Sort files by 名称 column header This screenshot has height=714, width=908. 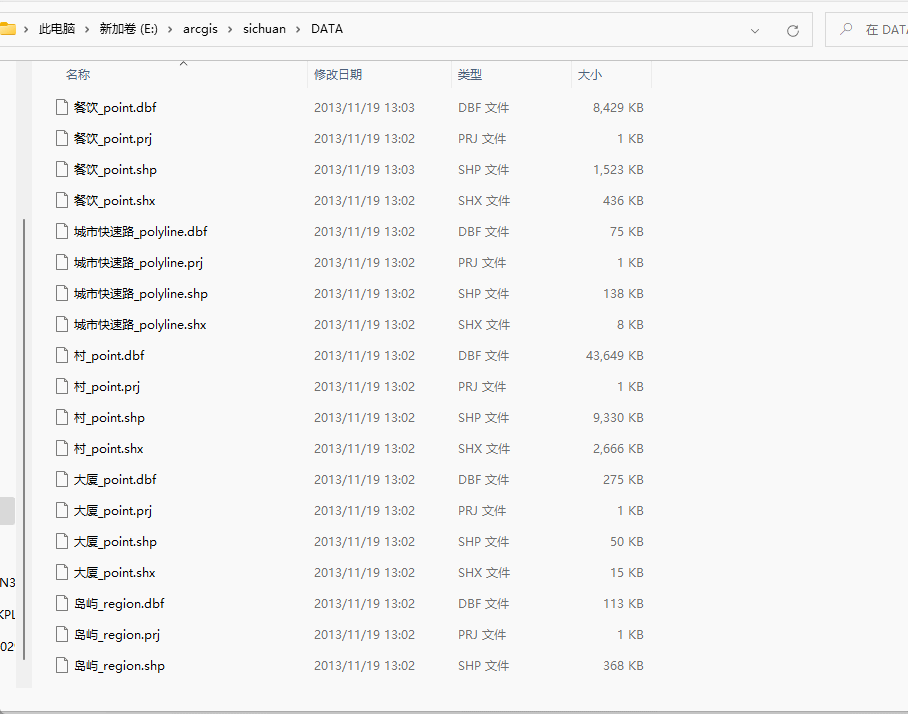click(x=78, y=75)
